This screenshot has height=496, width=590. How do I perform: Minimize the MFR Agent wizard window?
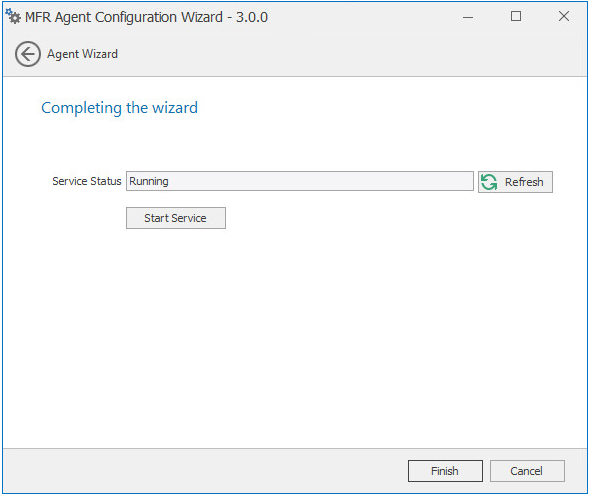tap(468, 17)
